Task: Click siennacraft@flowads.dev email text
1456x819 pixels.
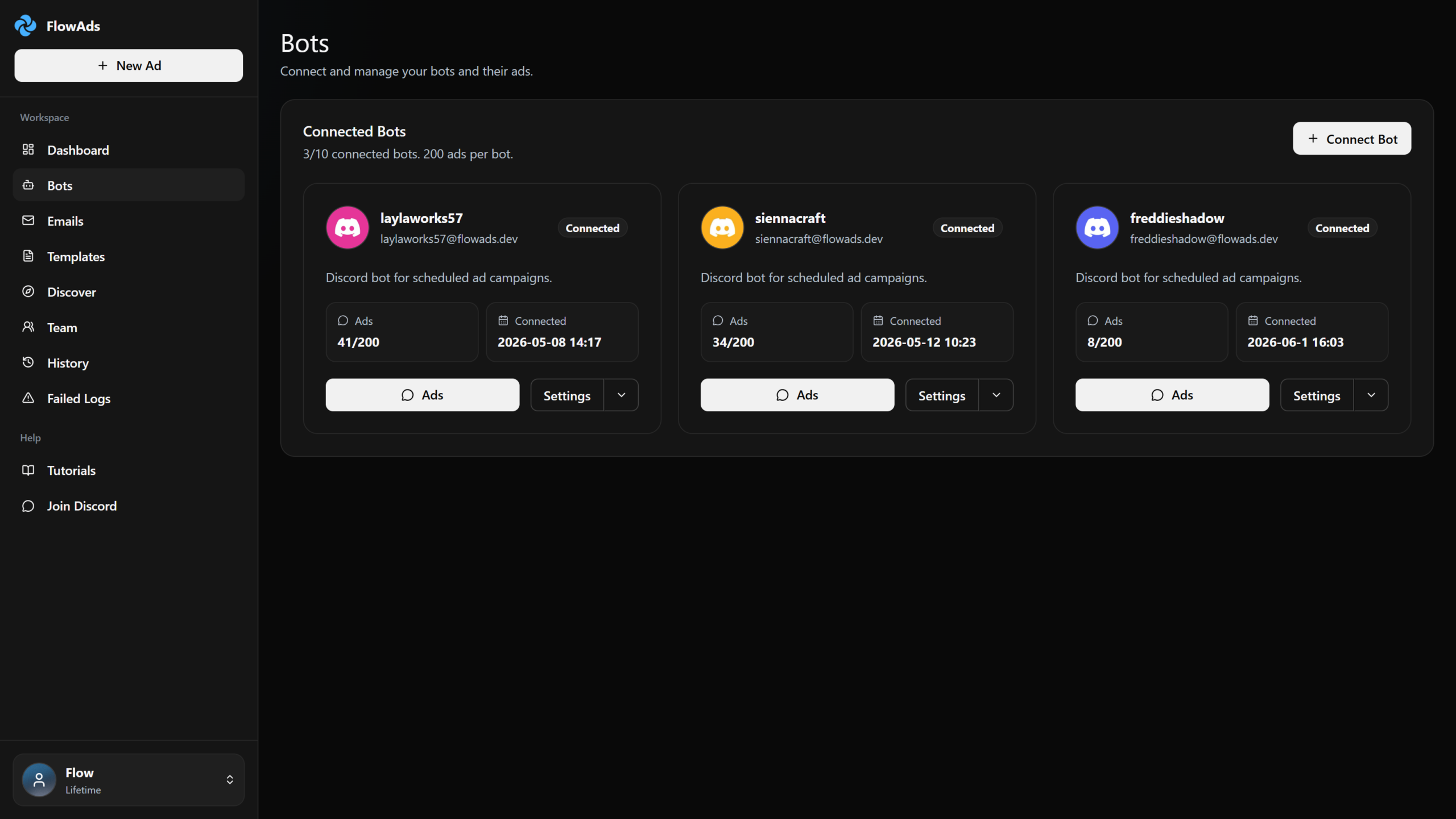Action: coord(819,239)
